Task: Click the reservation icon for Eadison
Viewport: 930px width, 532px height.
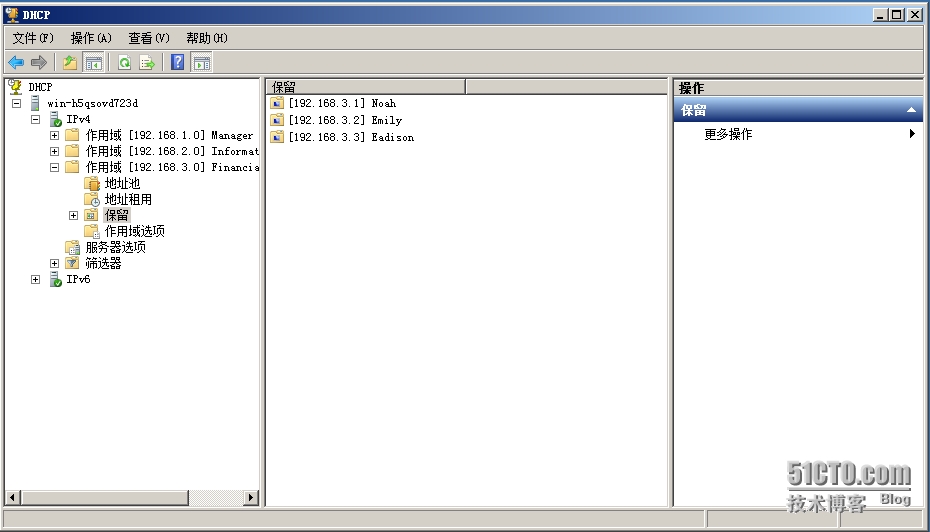Action: pyautogui.click(x=277, y=138)
